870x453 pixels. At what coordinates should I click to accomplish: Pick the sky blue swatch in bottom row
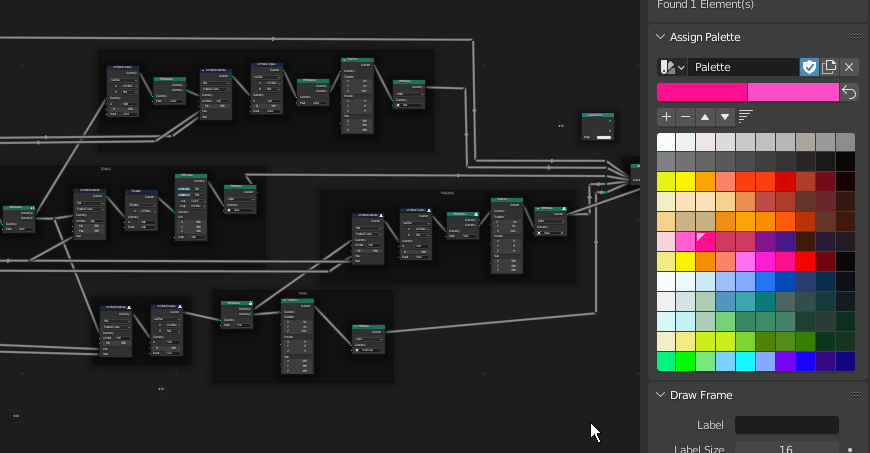point(726,361)
